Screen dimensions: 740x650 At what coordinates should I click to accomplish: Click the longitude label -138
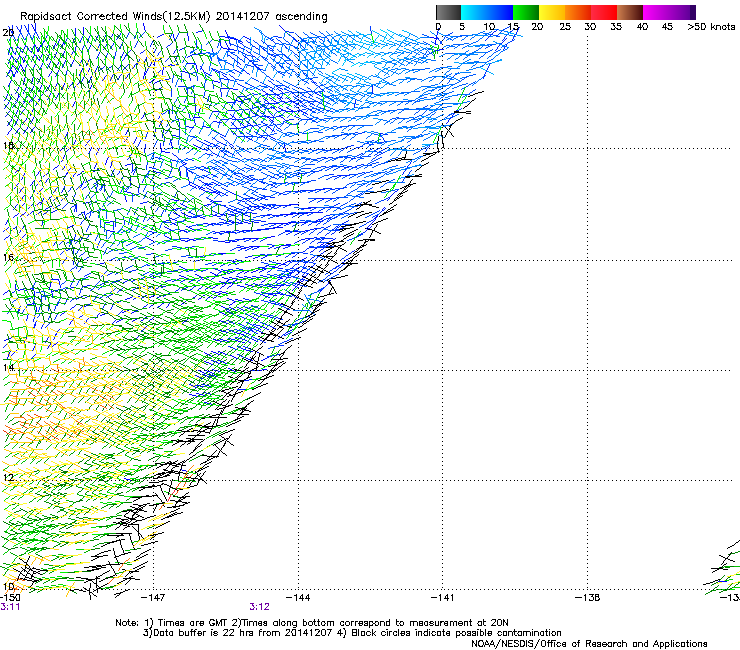(588, 598)
